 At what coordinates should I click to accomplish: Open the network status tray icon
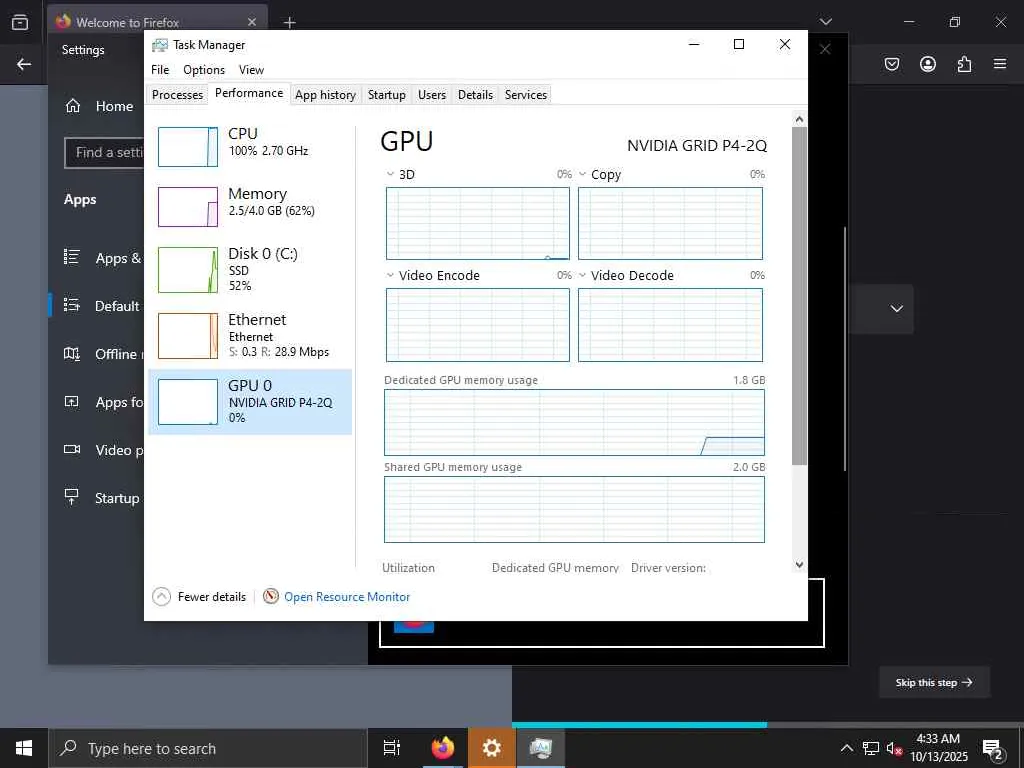click(x=871, y=748)
